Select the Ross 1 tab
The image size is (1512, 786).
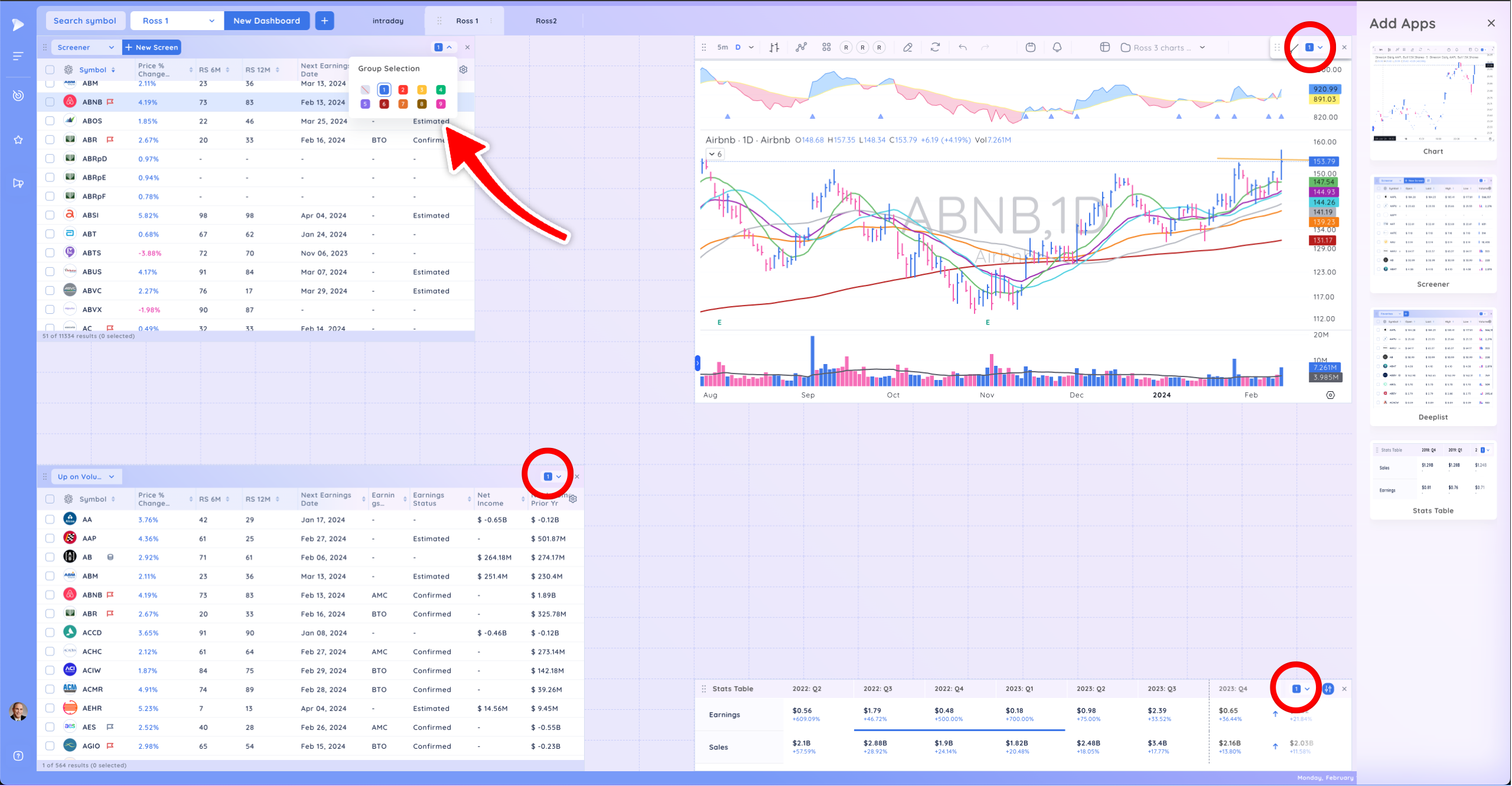(467, 21)
